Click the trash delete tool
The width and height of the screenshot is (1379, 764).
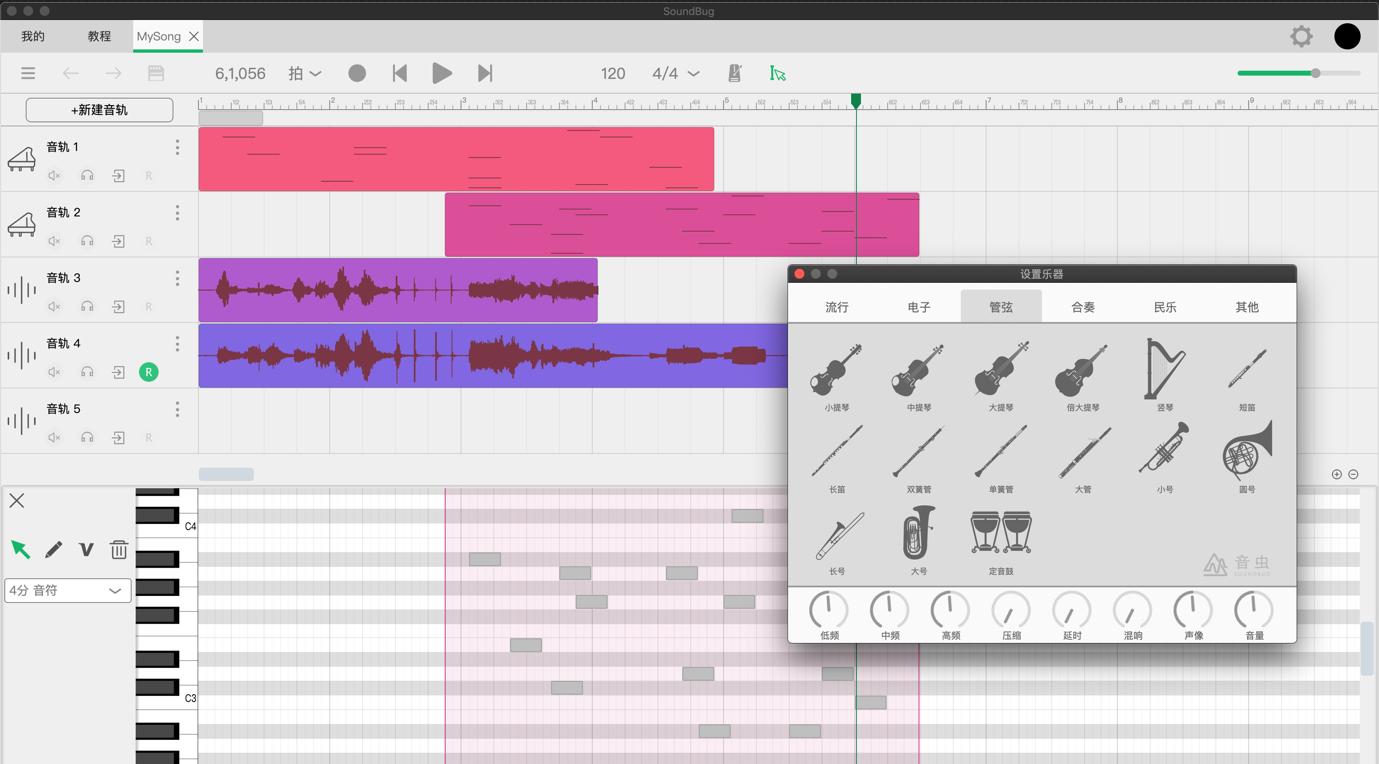119,549
